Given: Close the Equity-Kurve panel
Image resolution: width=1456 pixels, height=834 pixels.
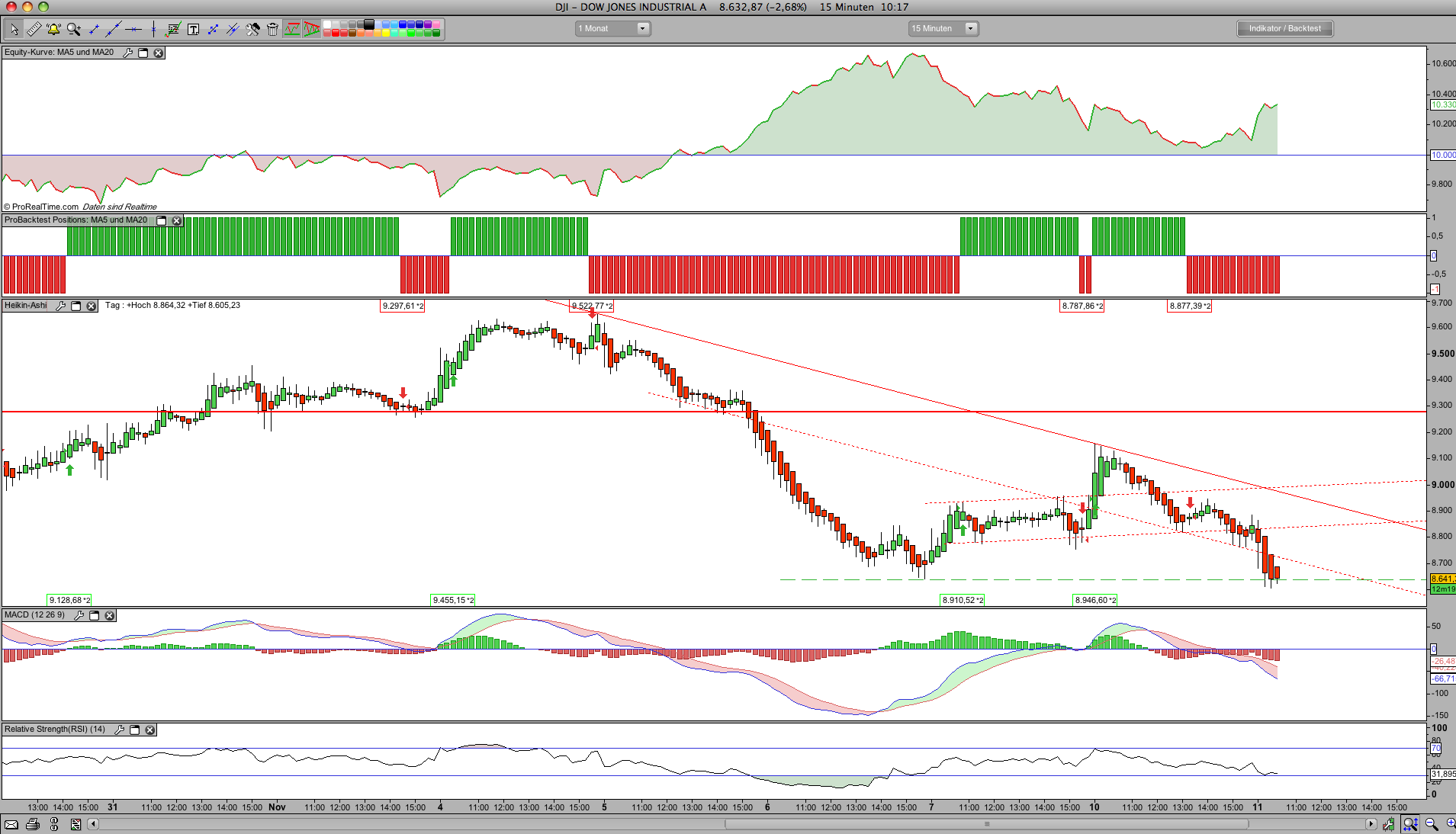Looking at the screenshot, I should (x=158, y=53).
